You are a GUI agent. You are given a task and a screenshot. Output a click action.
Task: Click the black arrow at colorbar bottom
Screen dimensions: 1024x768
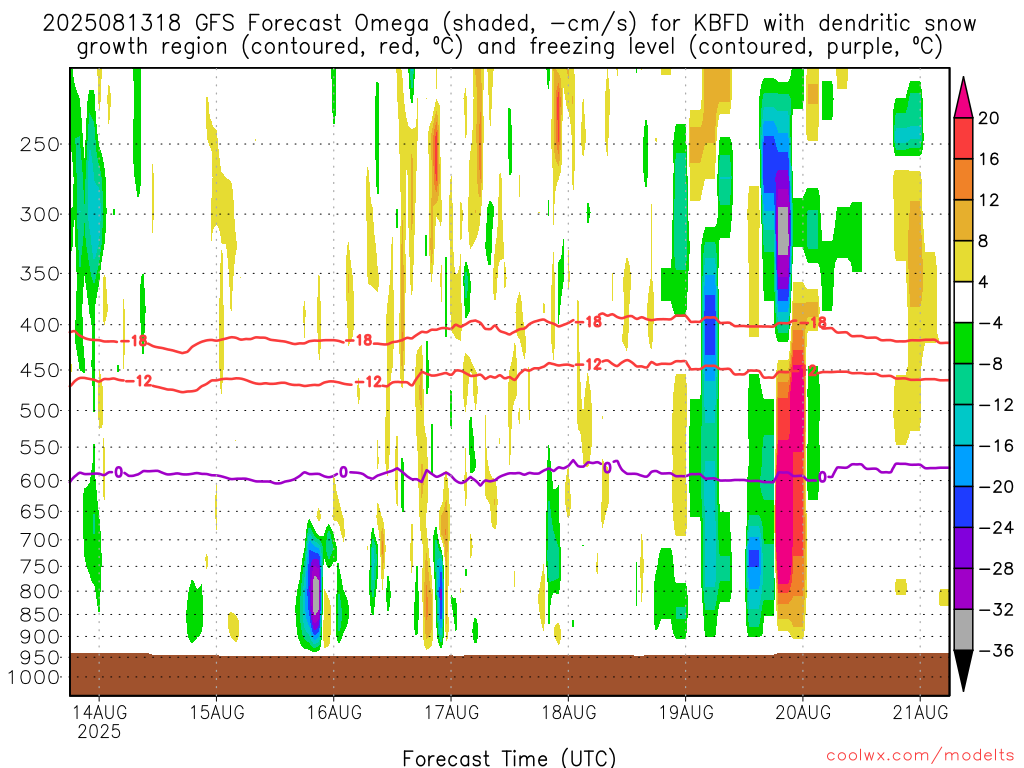(963, 669)
